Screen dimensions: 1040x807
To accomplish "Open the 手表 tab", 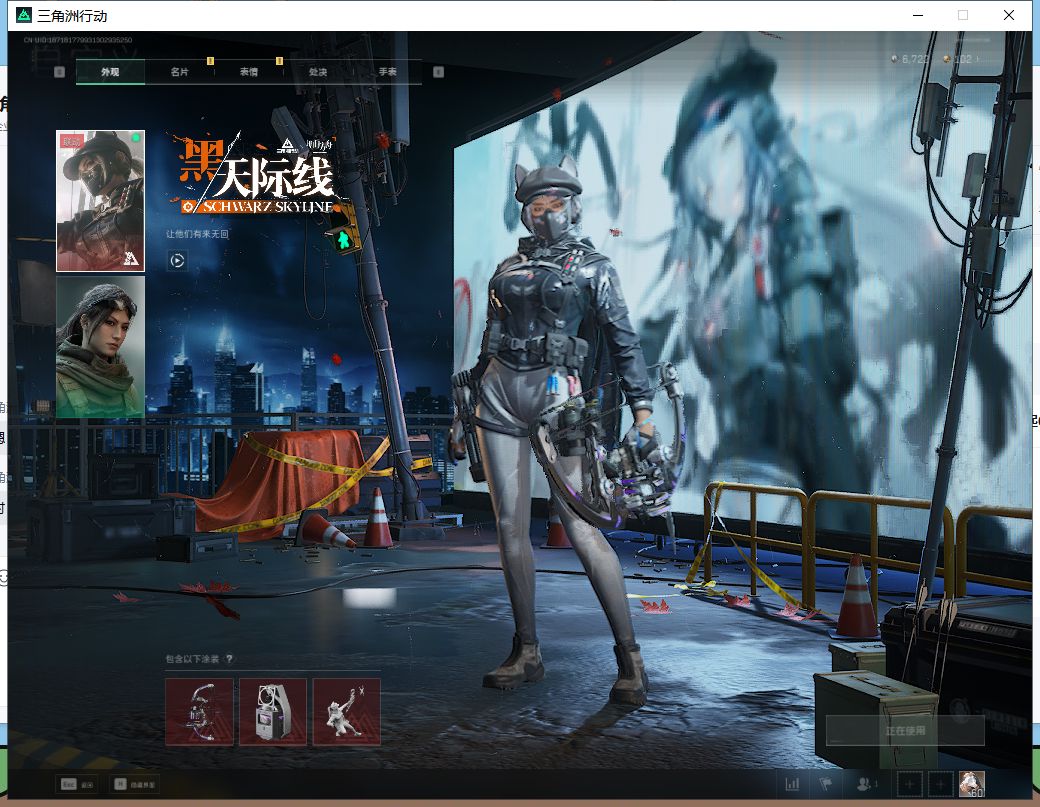I will tap(387, 72).
